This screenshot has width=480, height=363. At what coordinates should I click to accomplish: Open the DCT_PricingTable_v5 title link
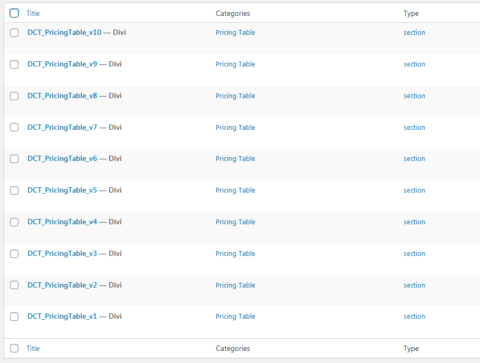(x=62, y=190)
